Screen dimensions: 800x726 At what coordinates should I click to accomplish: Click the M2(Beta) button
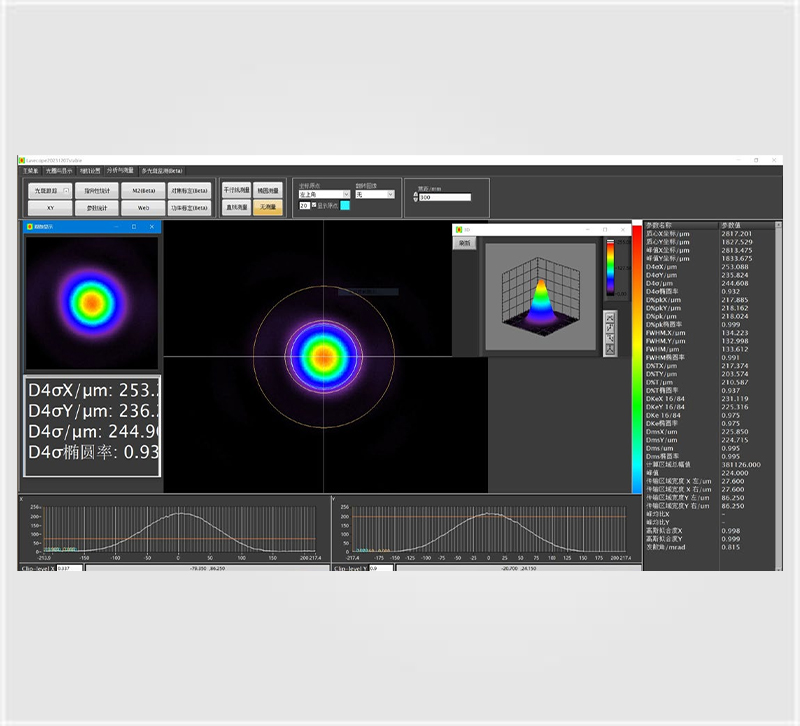pyautogui.click(x=144, y=190)
